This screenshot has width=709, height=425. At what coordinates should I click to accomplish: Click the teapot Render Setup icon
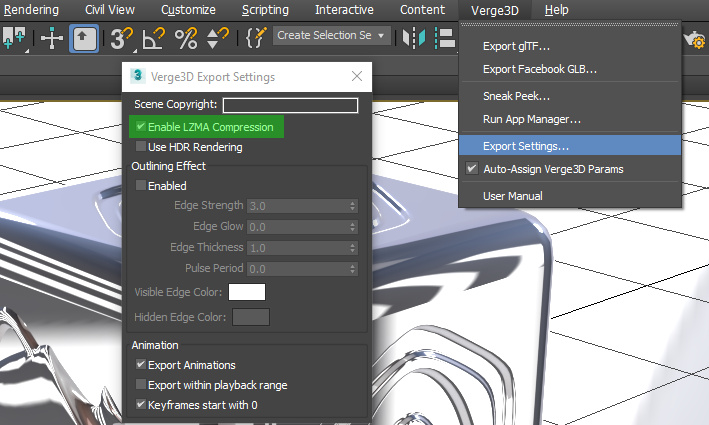(x=695, y=40)
